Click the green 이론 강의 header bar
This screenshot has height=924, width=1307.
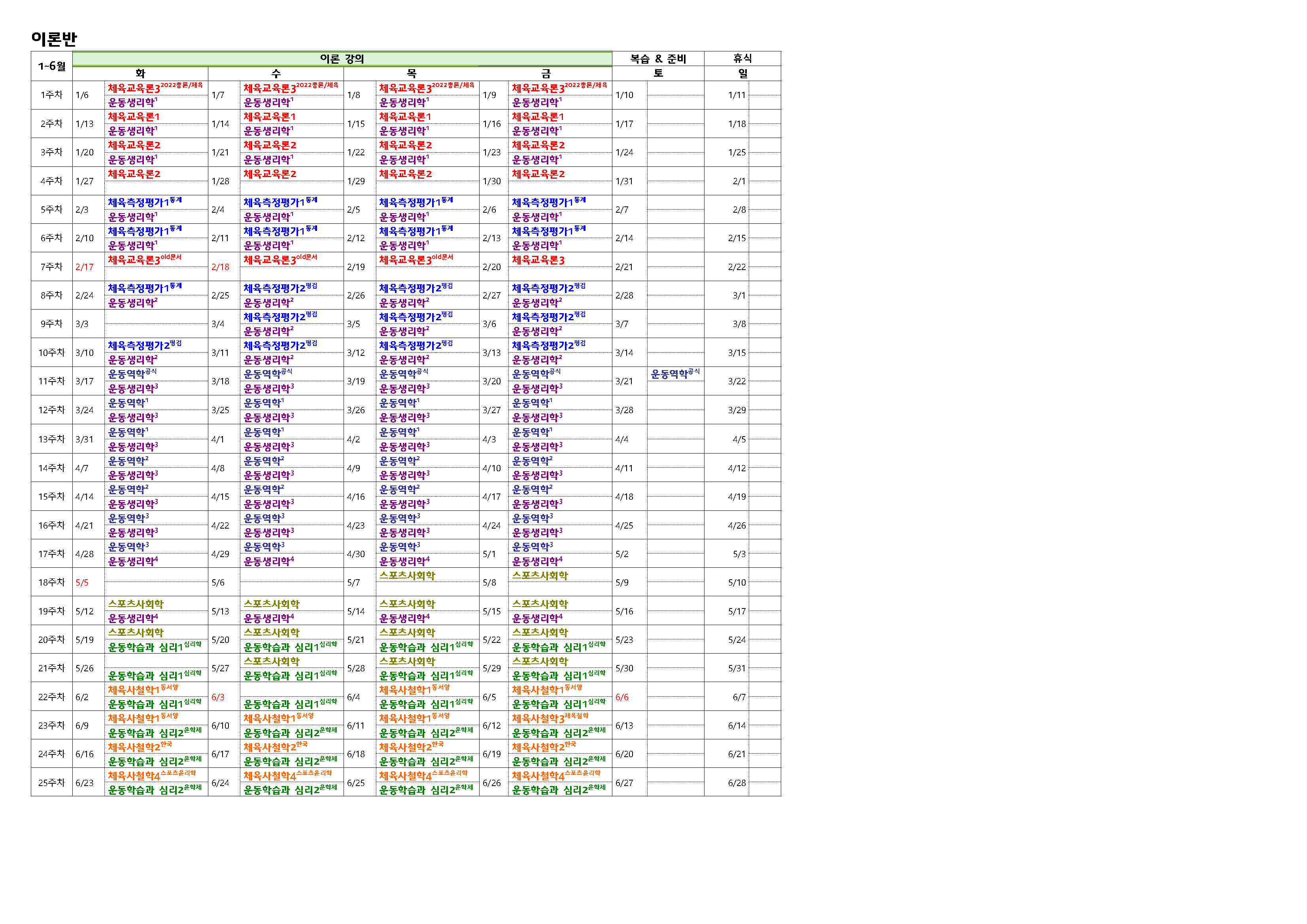[x=342, y=59]
